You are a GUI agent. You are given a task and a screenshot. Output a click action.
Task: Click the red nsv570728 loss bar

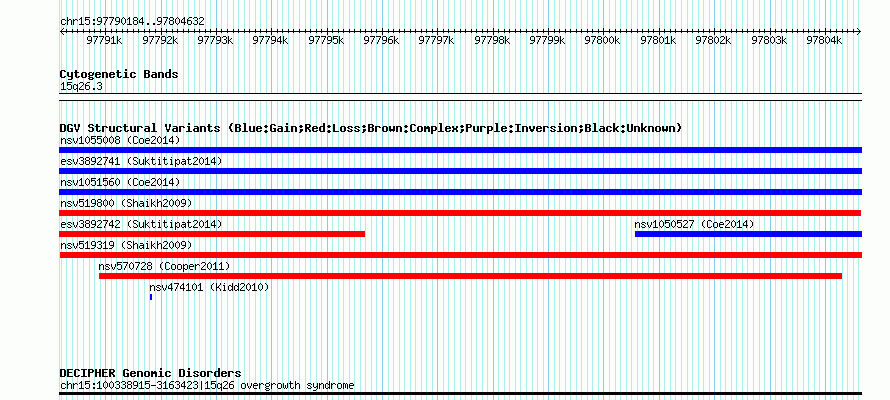click(470, 276)
